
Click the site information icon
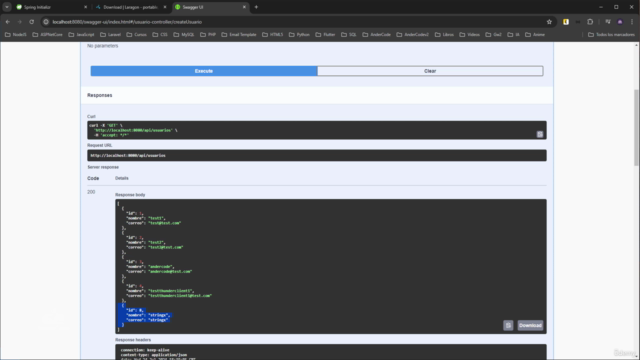tap(46, 22)
